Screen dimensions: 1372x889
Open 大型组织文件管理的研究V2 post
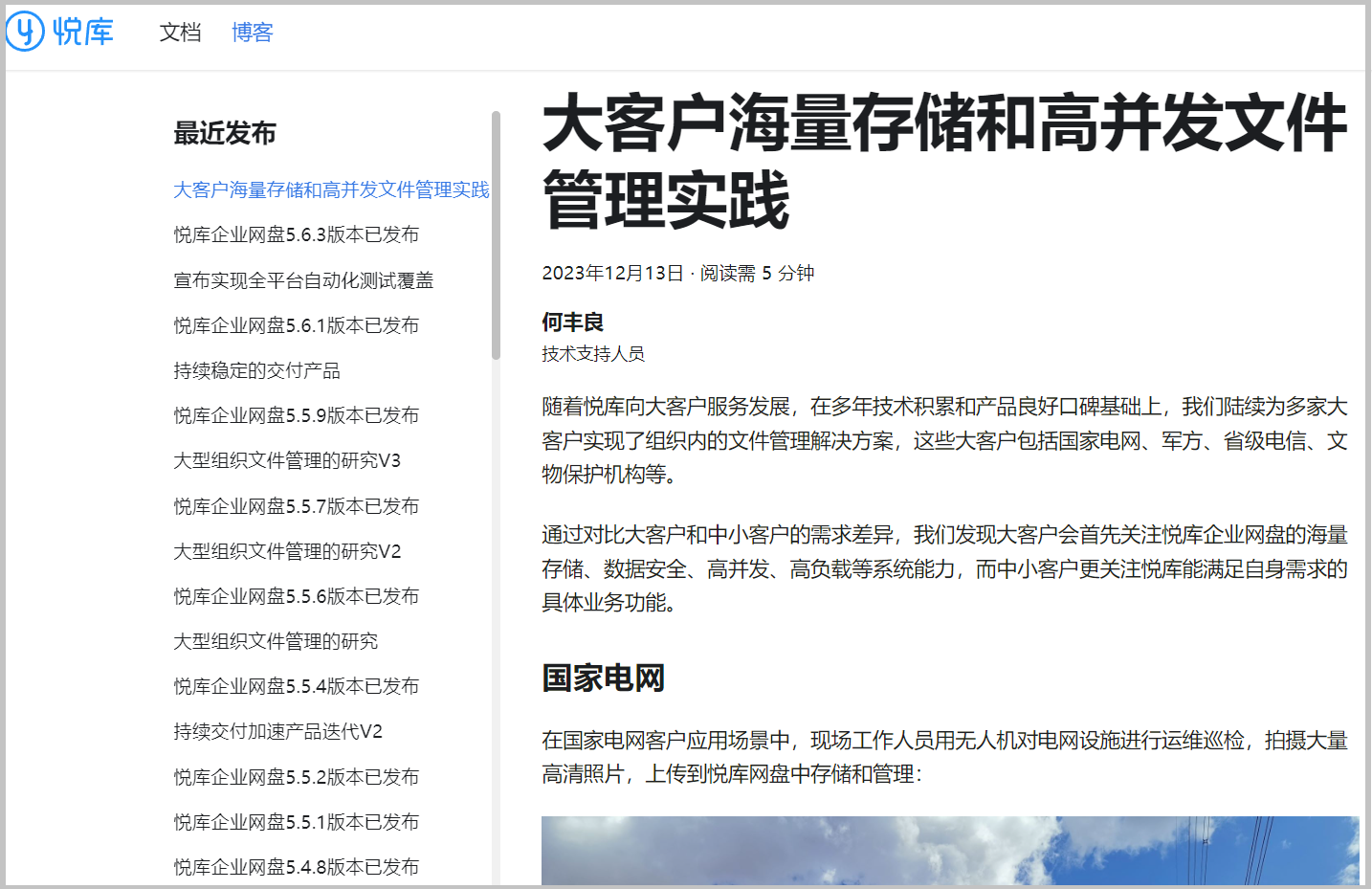pos(287,551)
